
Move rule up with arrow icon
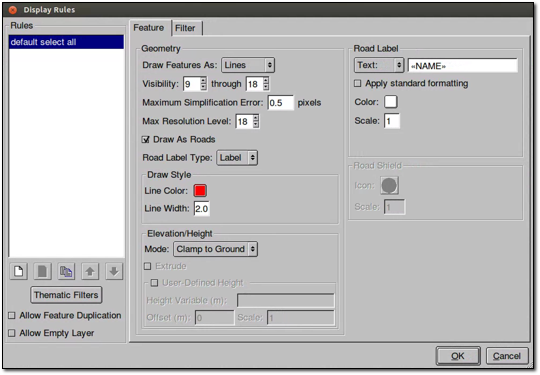[x=90, y=271]
